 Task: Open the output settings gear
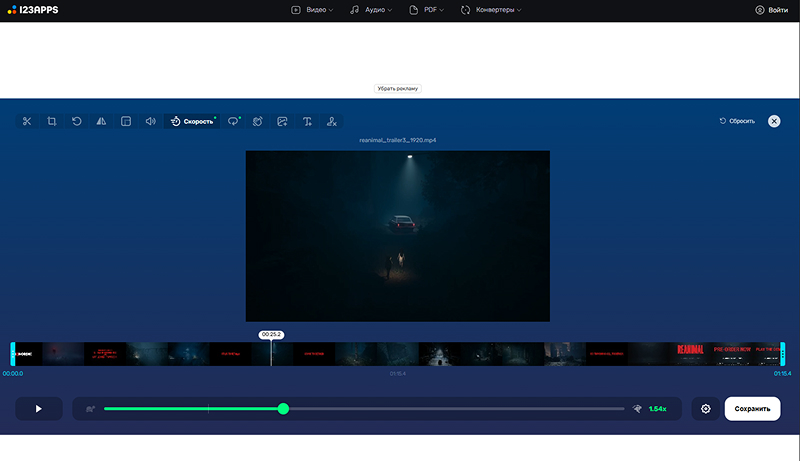point(706,409)
